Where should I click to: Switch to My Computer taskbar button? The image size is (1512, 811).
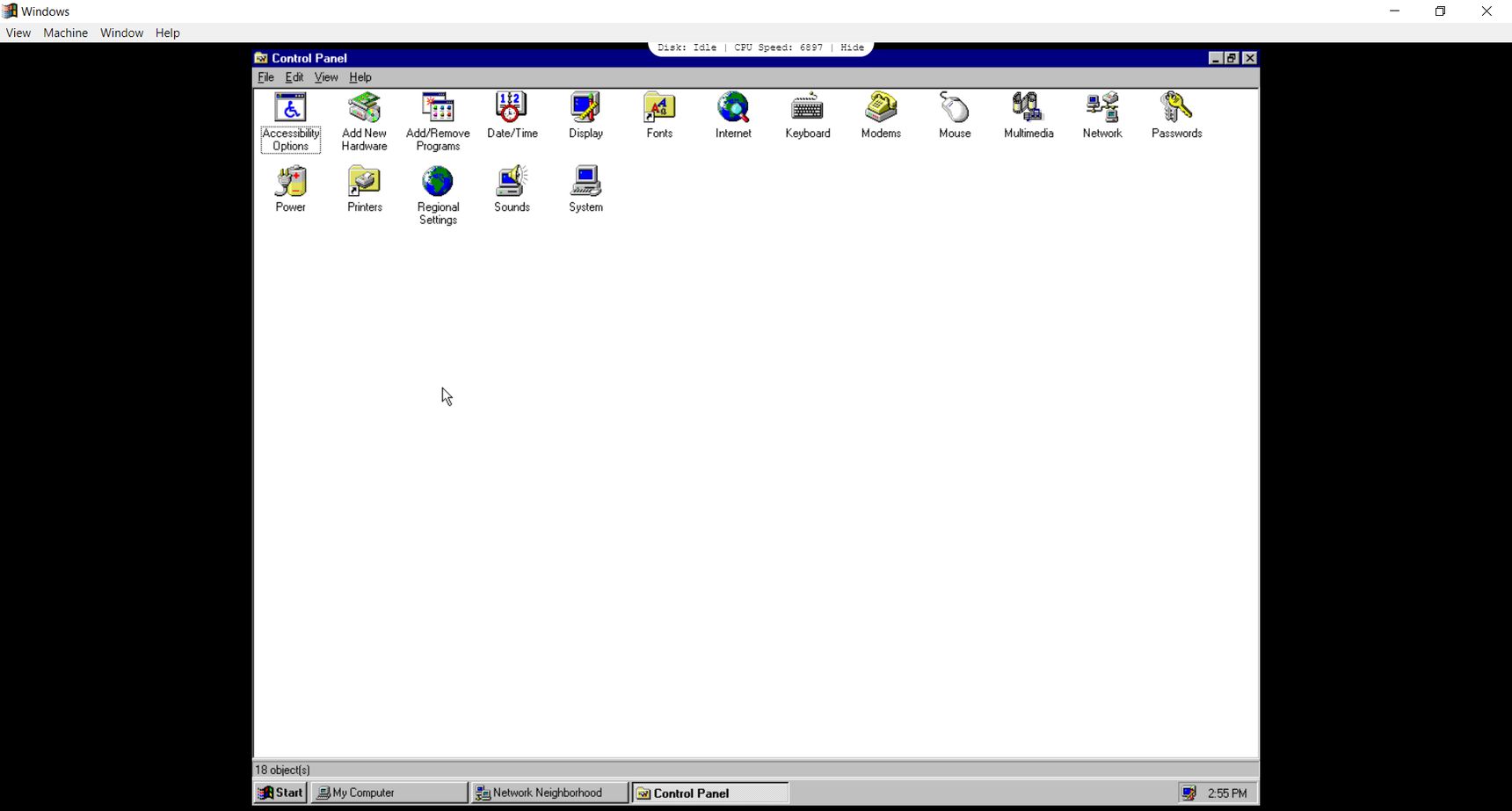(x=389, y=793)
